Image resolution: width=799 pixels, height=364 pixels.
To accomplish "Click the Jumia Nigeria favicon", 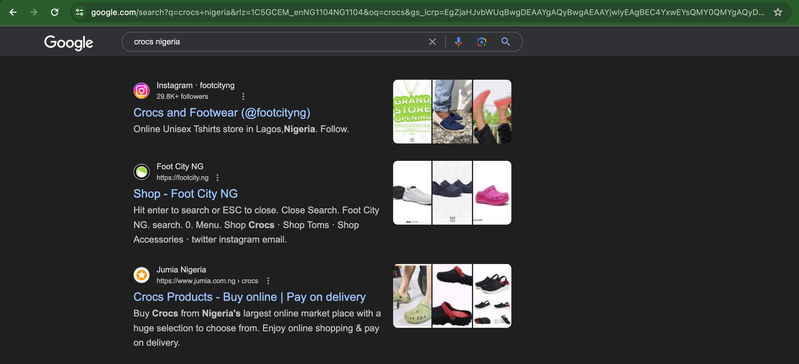I will 142,275.
